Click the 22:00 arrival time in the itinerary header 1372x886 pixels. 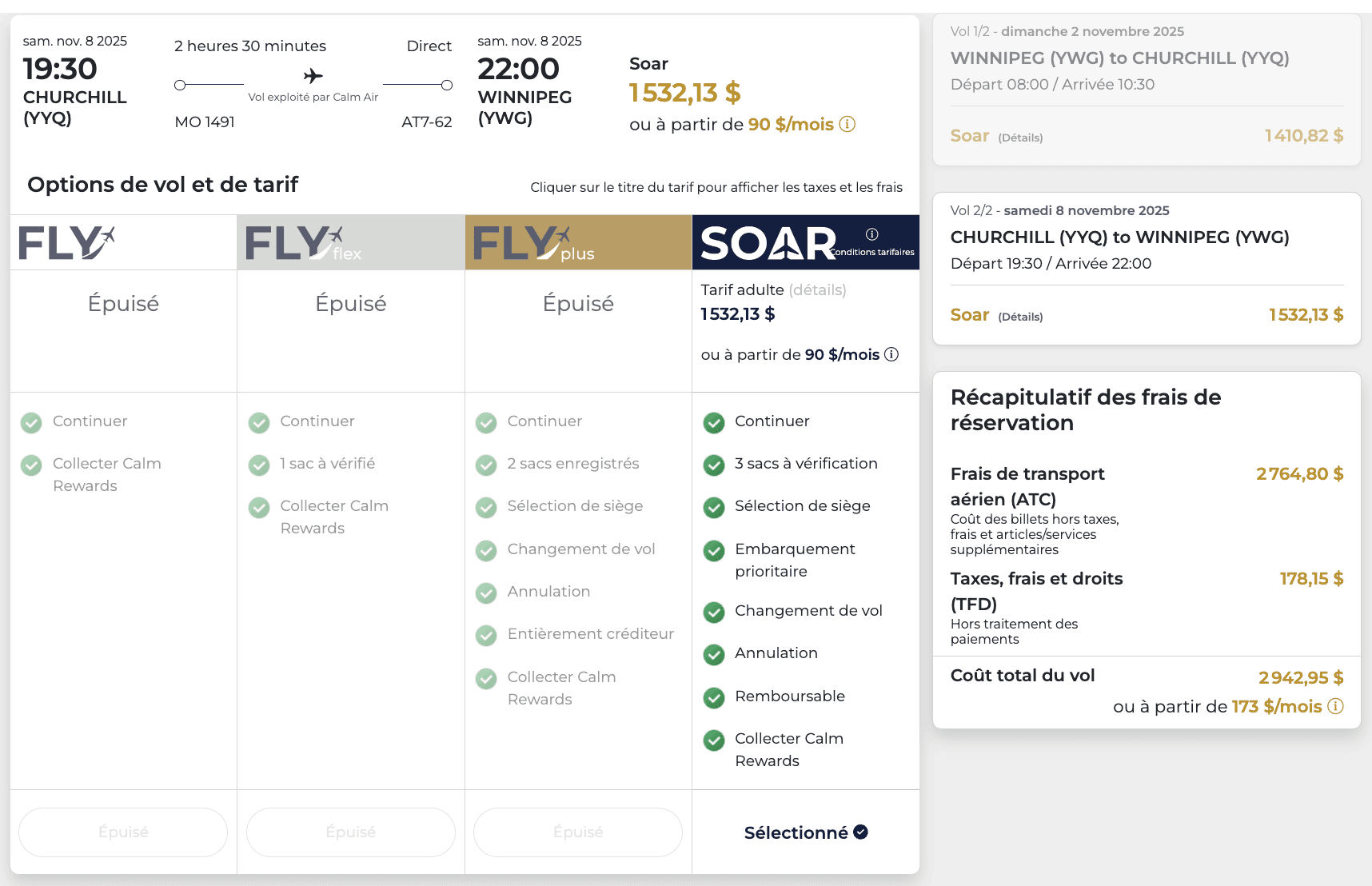[x=518, y=69]
